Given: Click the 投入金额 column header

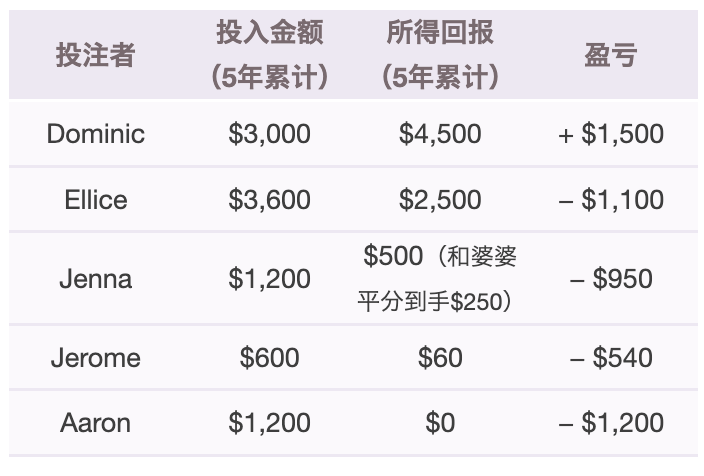Looking at the screenshot, I should (270, 56).
